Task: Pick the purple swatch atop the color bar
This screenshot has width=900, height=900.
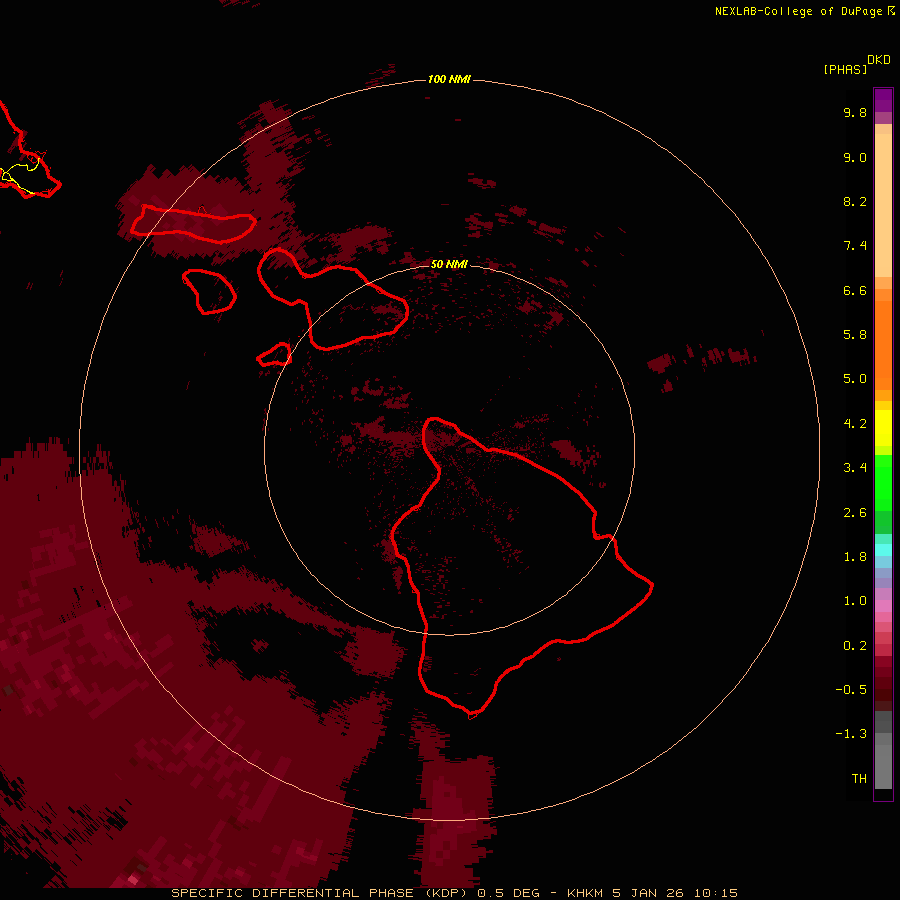Action: [x=883, y=100]
